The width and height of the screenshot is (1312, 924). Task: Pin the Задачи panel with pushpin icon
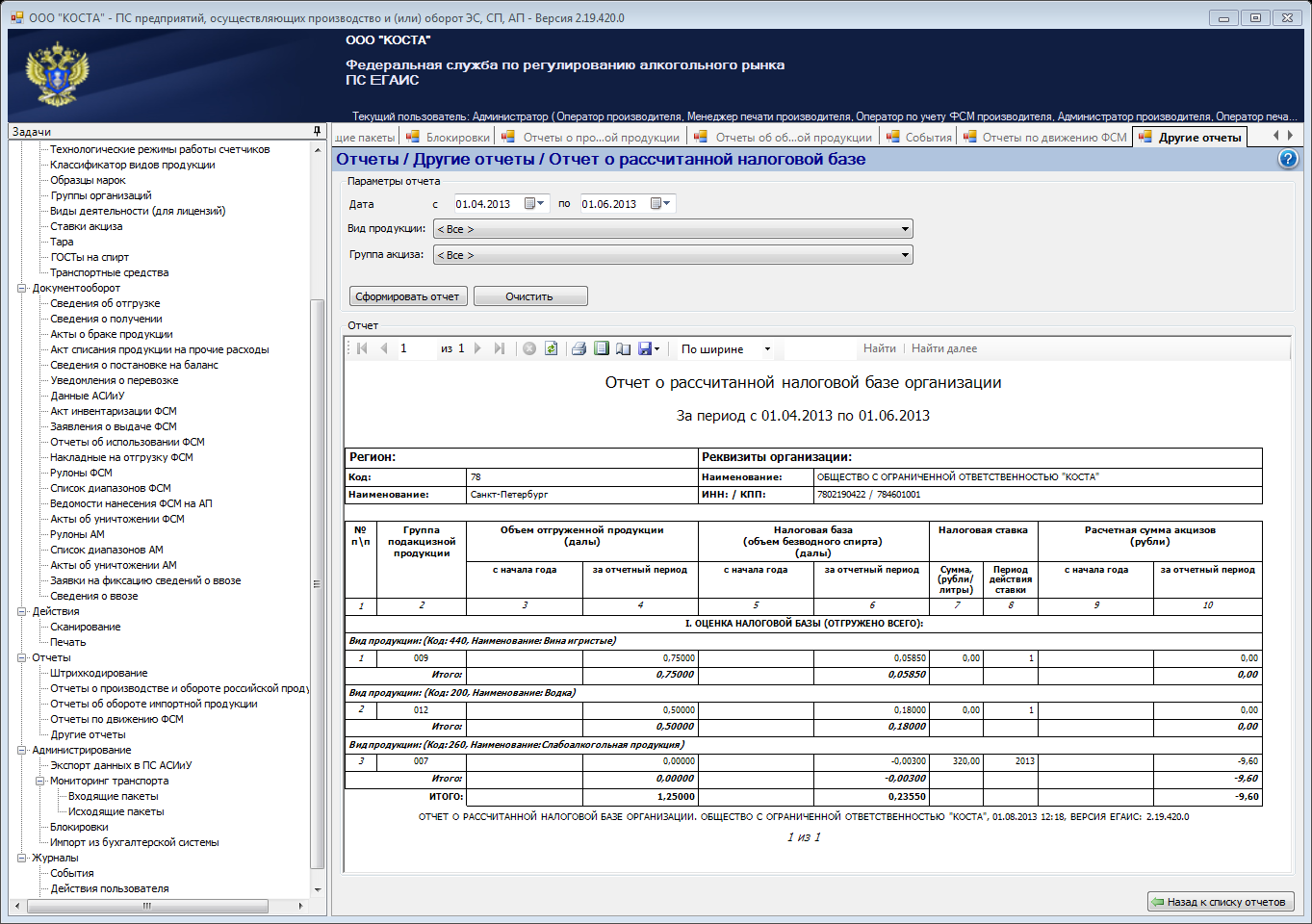point(317,131)
